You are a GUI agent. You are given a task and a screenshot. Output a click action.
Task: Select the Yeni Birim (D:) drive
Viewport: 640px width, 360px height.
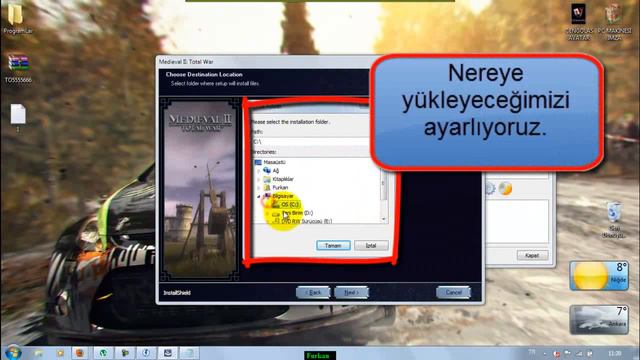coord(298,213)
